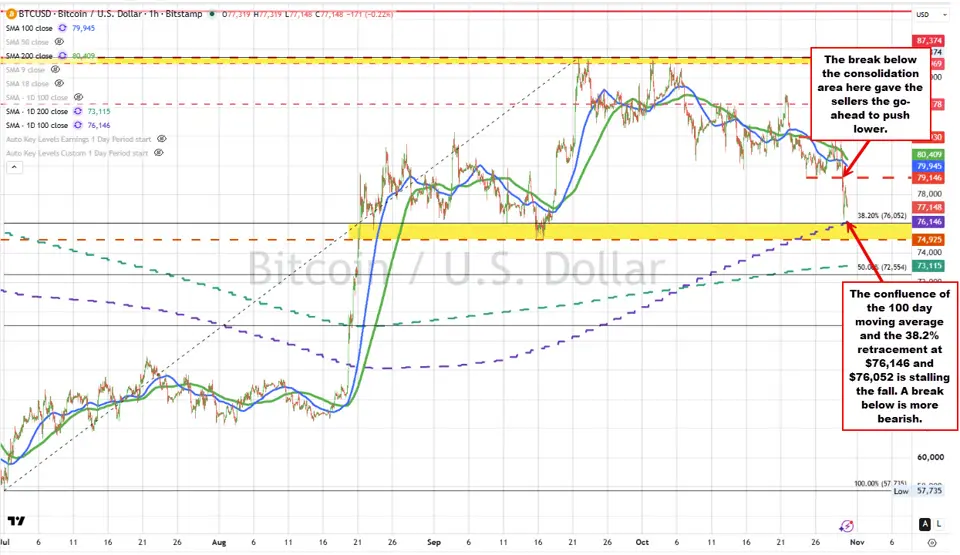Show the hidden SMA 9 close indicator
This screenshot has height=555, width=960.
tap(55, 70)
